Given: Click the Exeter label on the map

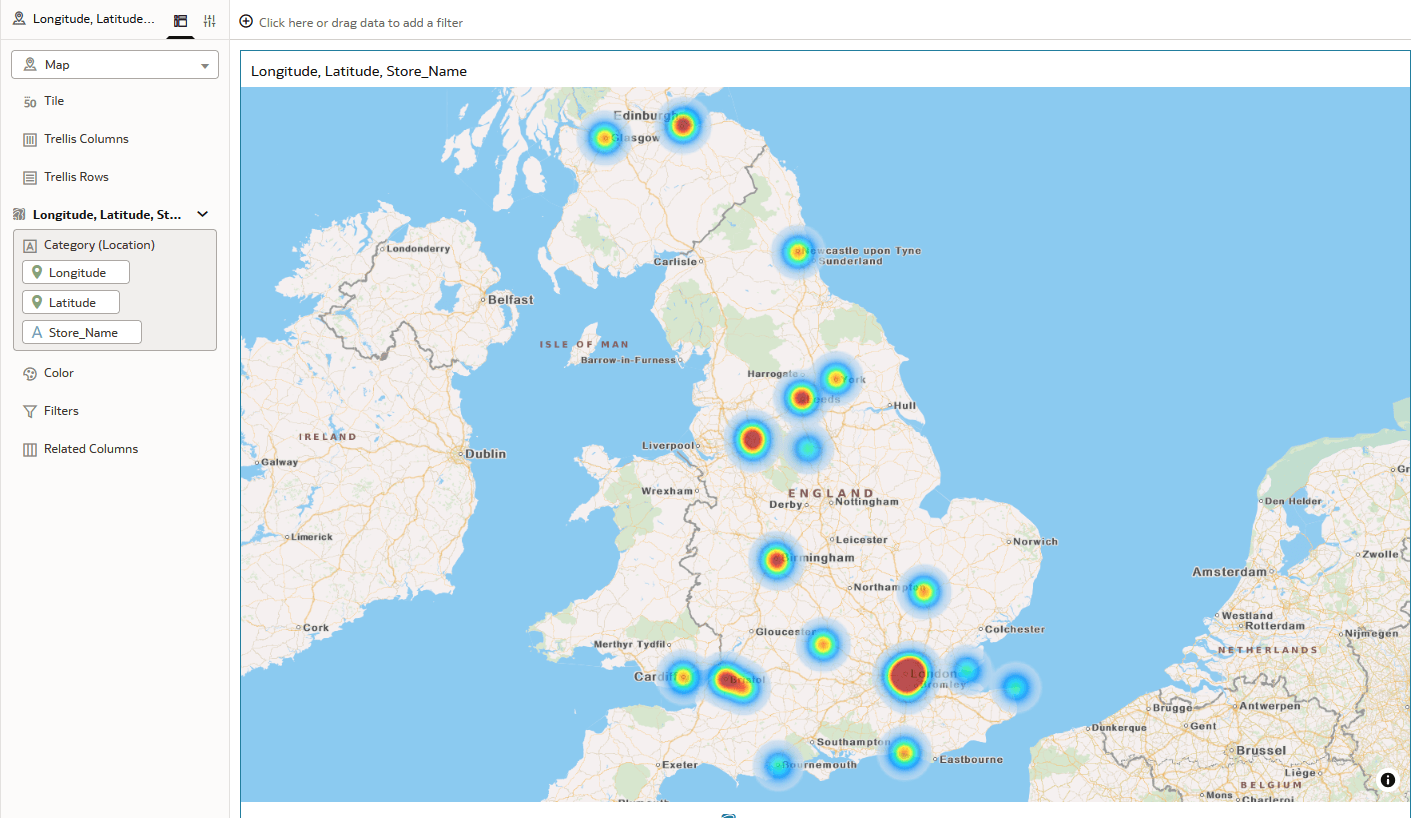Looking at the screenshot, I should coord(680,765).
